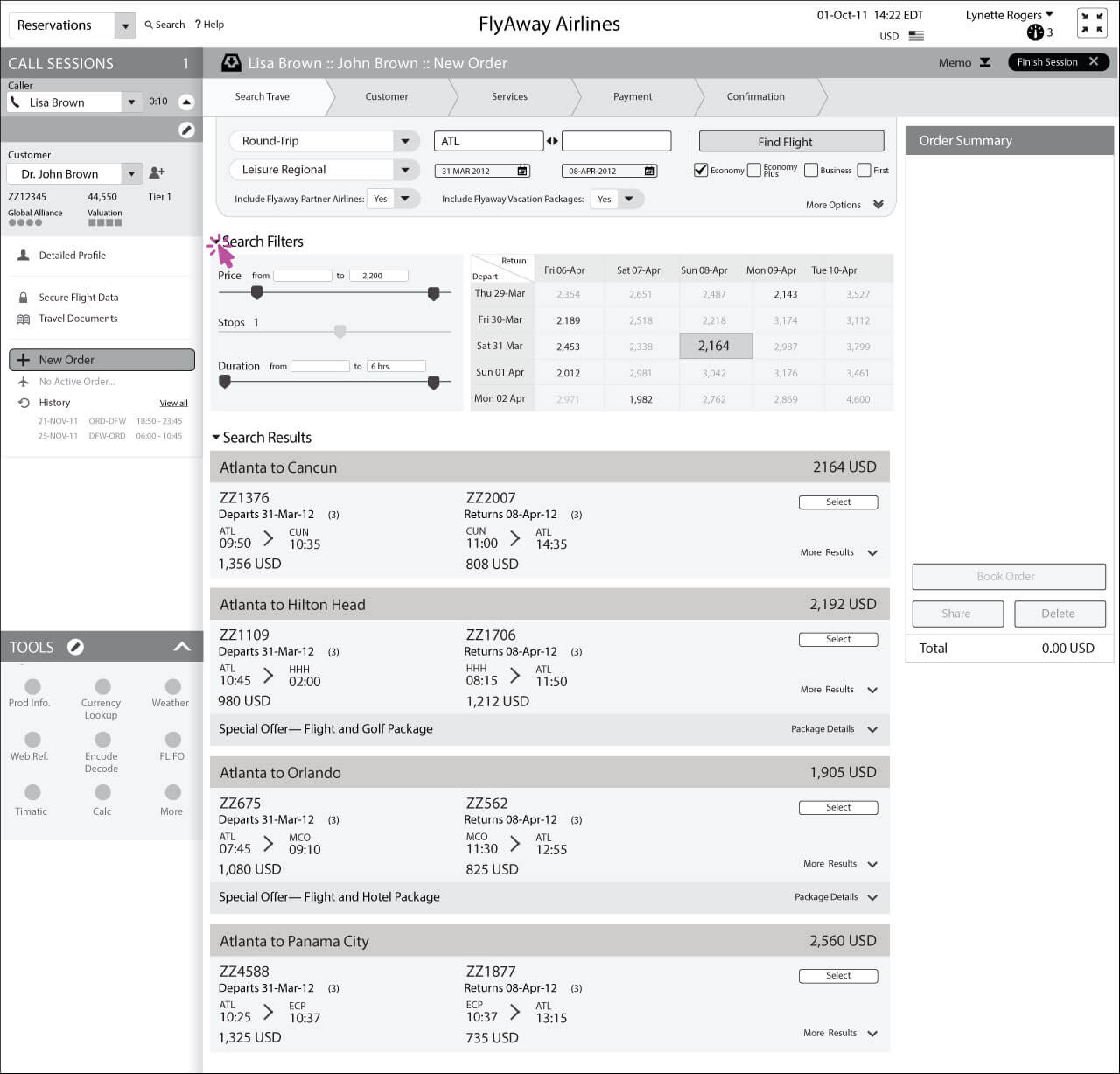
Task: Switch to the Services step tab
Action: (509, 96)
